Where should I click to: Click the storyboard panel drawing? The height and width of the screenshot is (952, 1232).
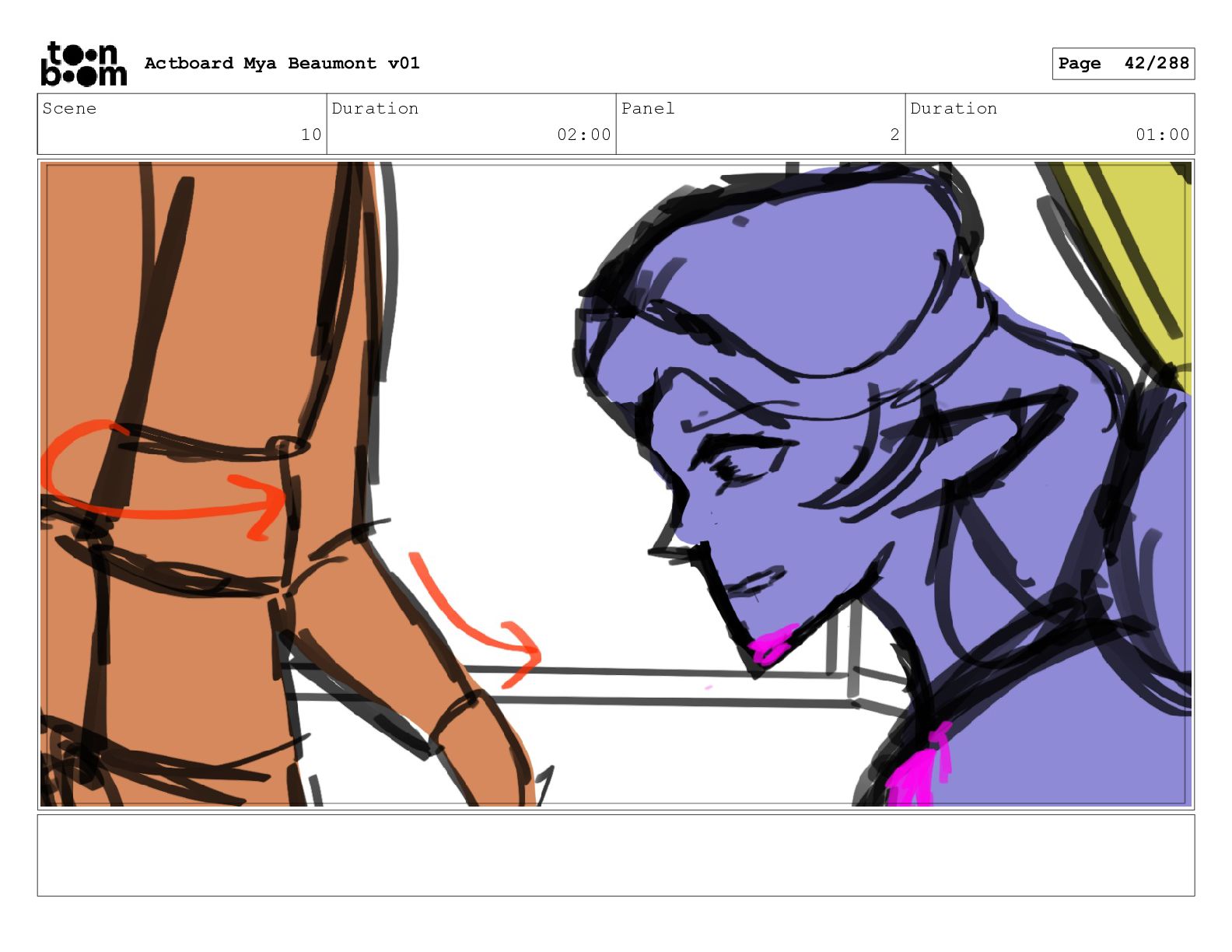tap(616, 484)
